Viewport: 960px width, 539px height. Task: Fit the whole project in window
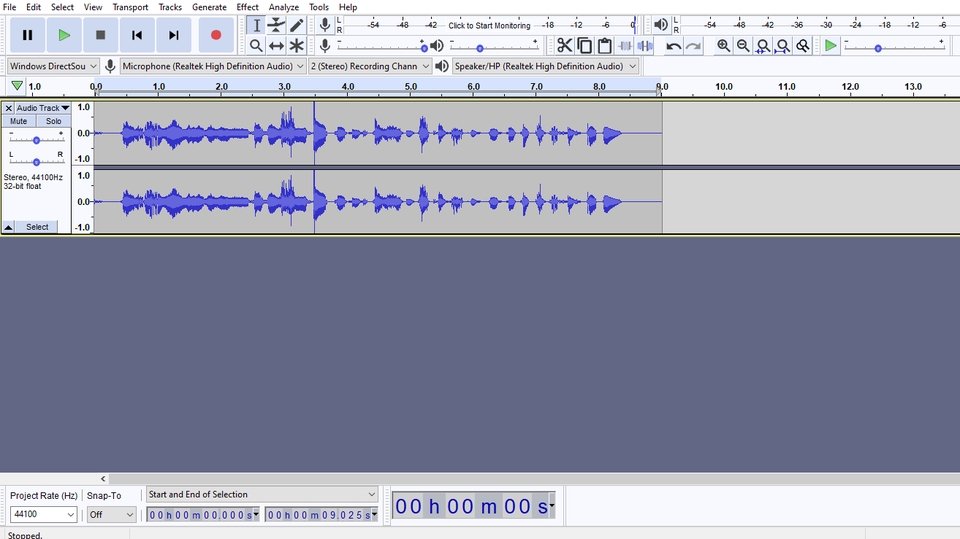782,45
